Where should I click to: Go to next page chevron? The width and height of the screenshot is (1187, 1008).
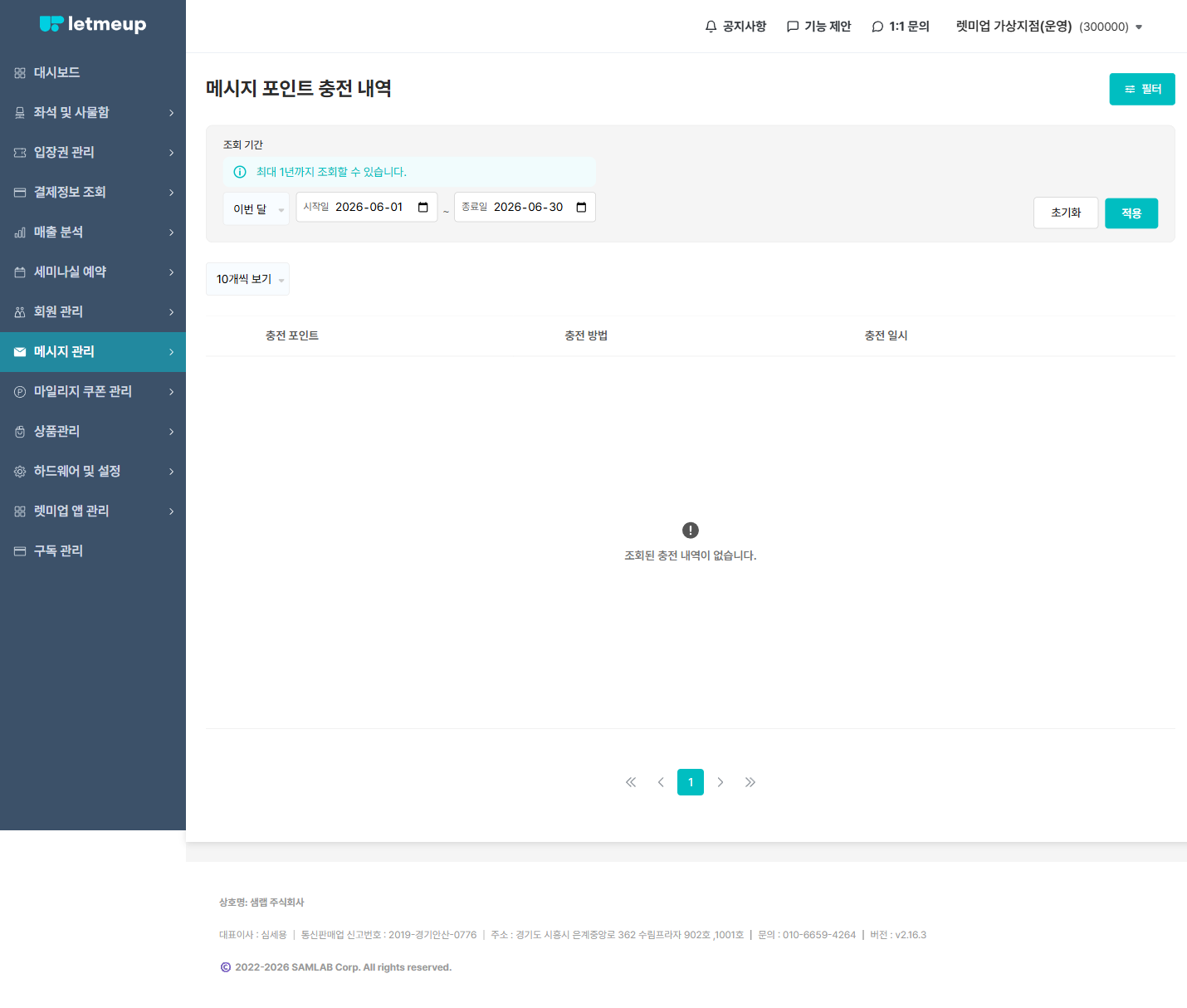coord(721,782)
